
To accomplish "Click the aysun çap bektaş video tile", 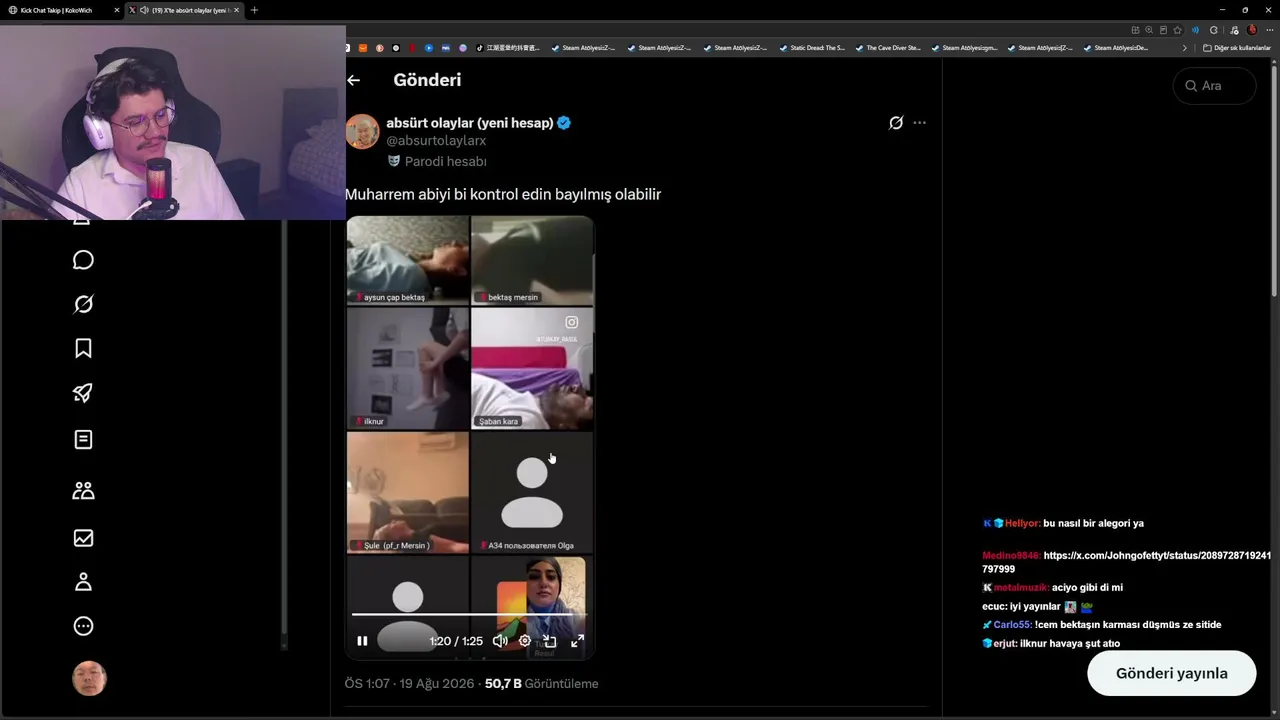I will (408, 260).
